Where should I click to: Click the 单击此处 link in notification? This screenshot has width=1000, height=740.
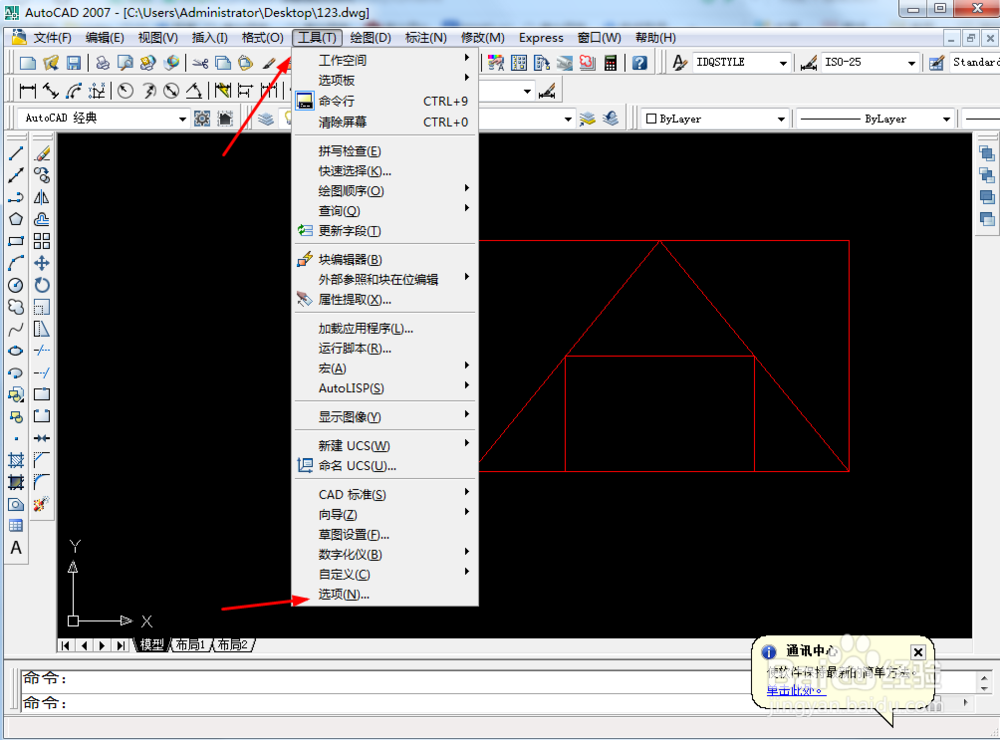pos(795,690)
